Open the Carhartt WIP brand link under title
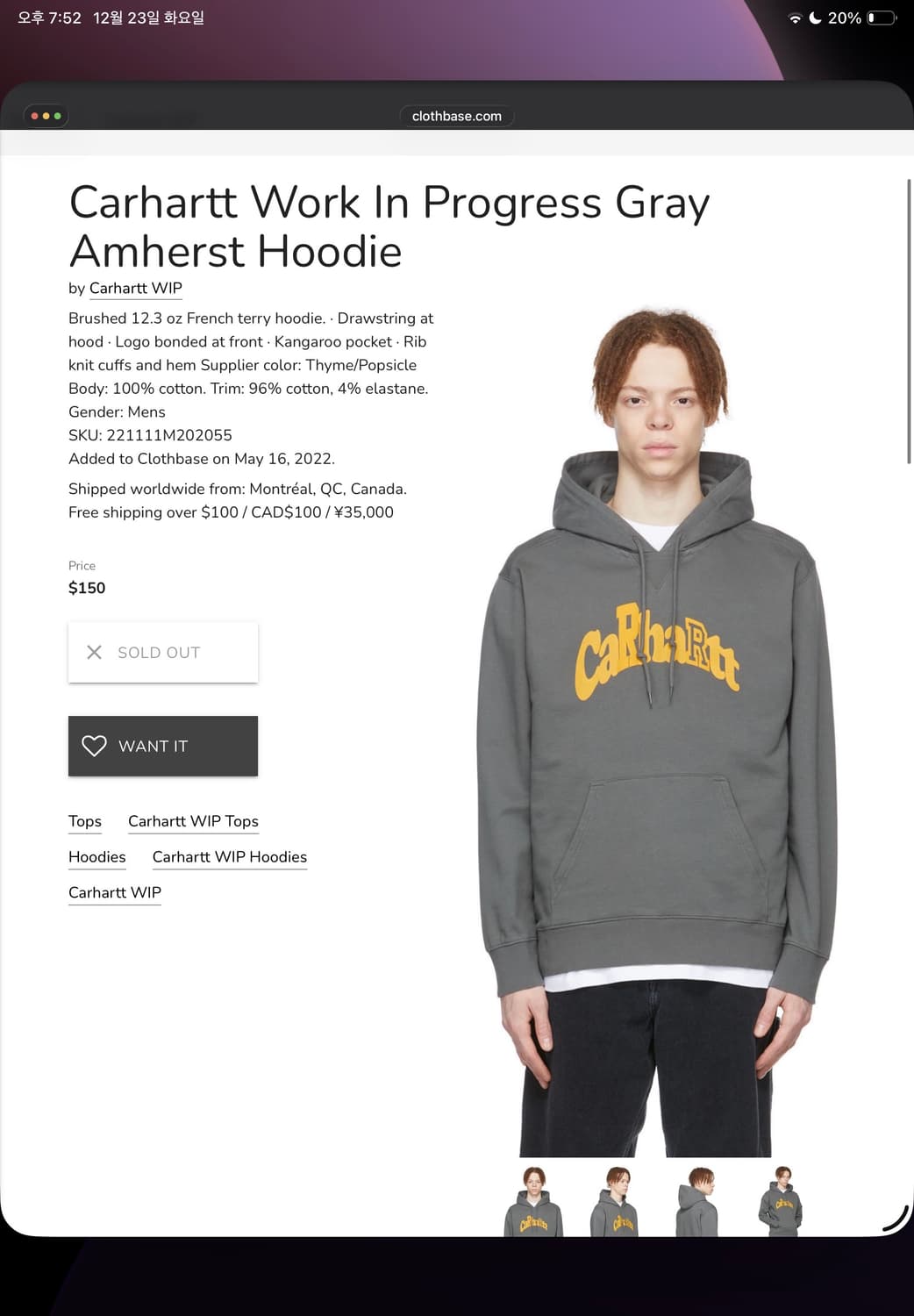 coord(136,288)
